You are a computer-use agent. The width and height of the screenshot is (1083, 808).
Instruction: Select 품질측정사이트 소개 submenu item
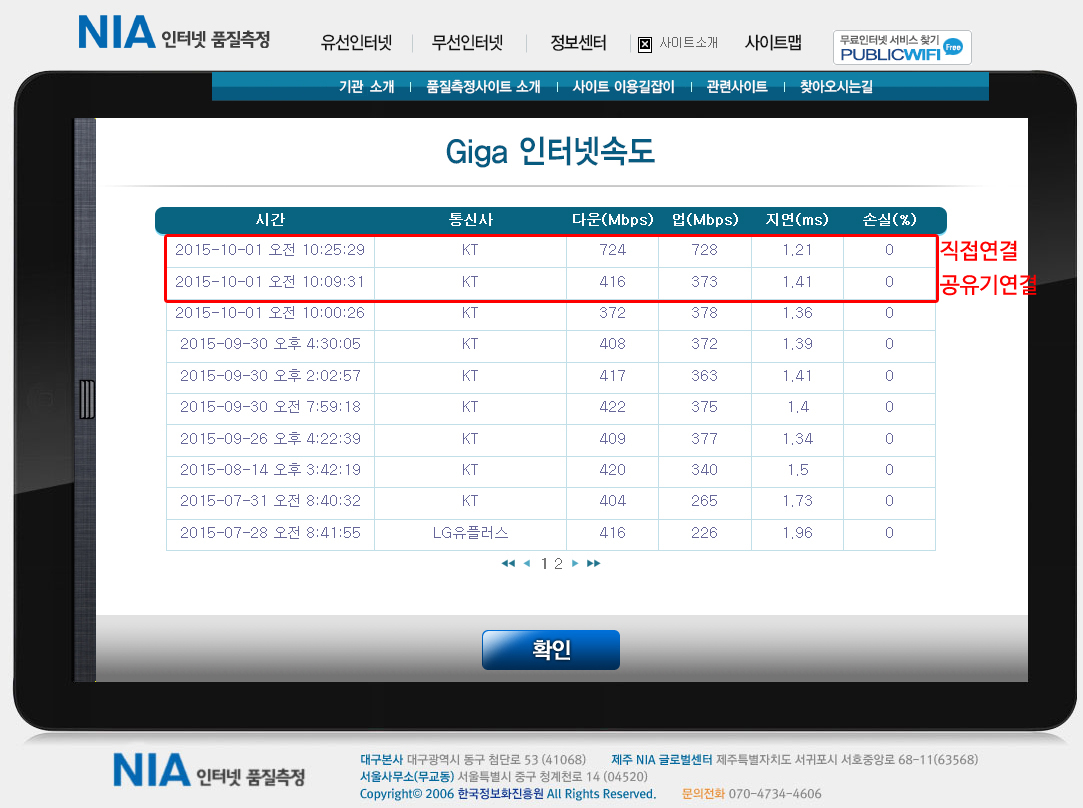coord(483,86)
